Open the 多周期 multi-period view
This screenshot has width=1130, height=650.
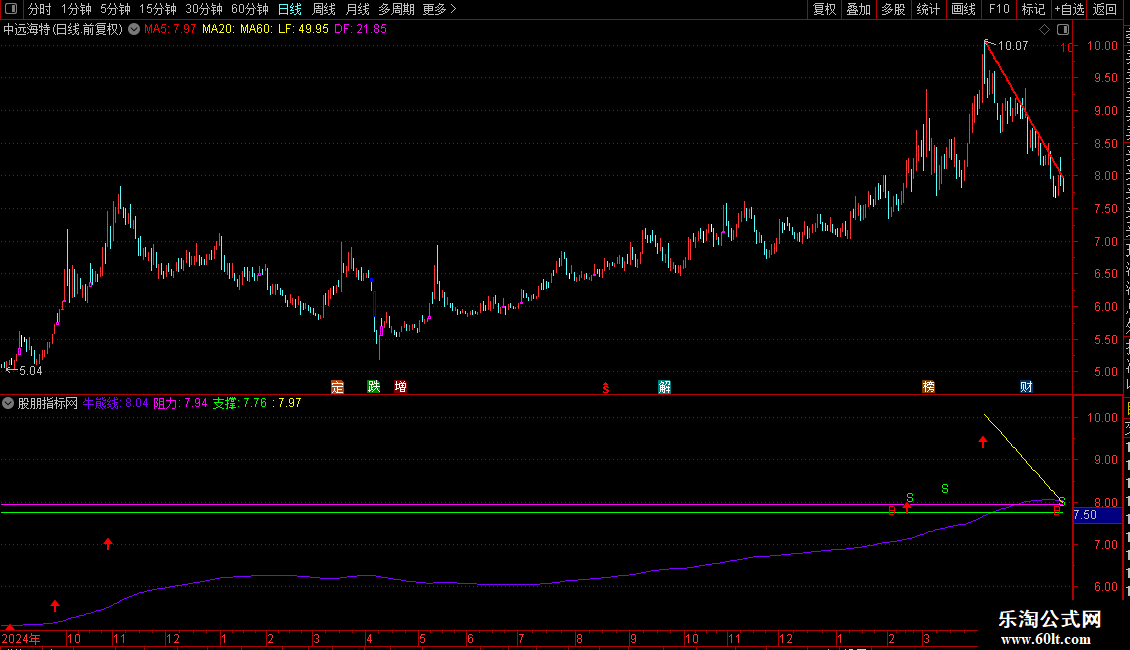coord(396,9)
